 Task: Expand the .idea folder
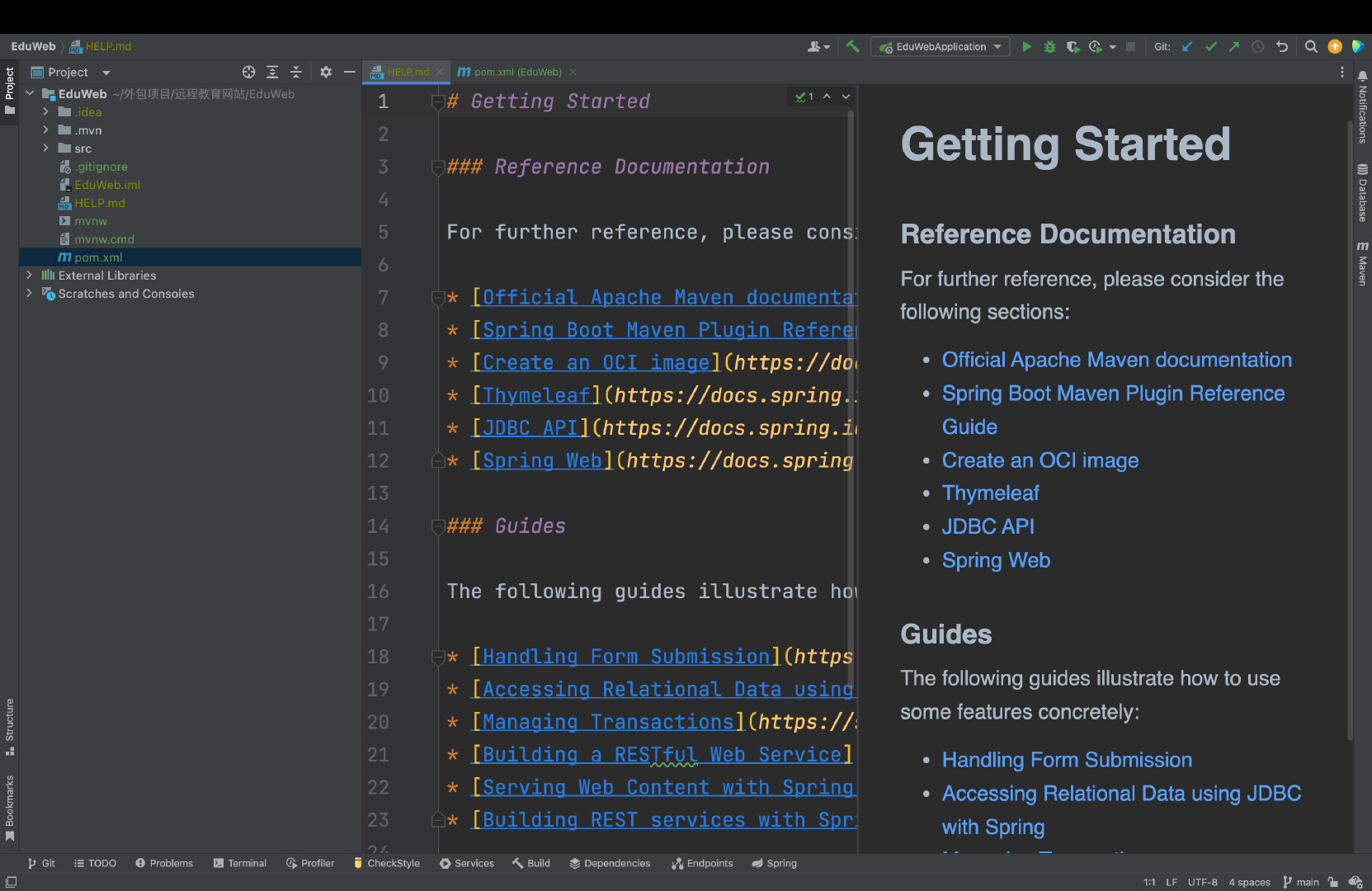click(45, 111)
